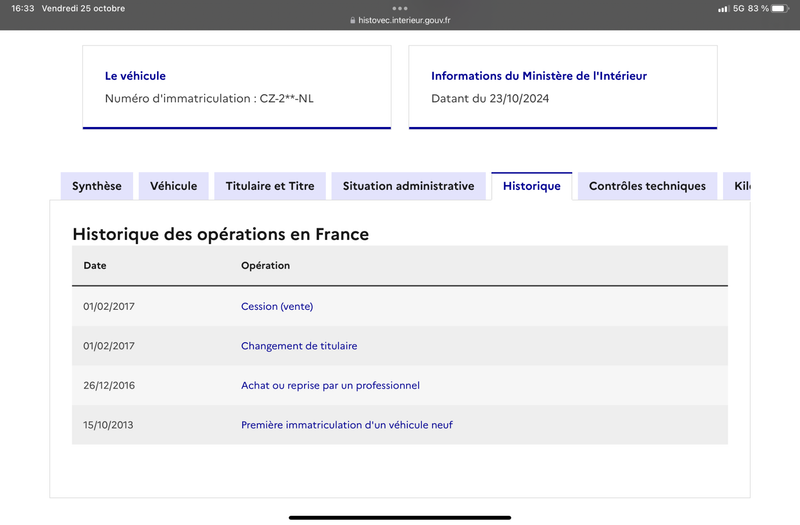Open the Contrôles techniques tab

click(x=647, y=186)
